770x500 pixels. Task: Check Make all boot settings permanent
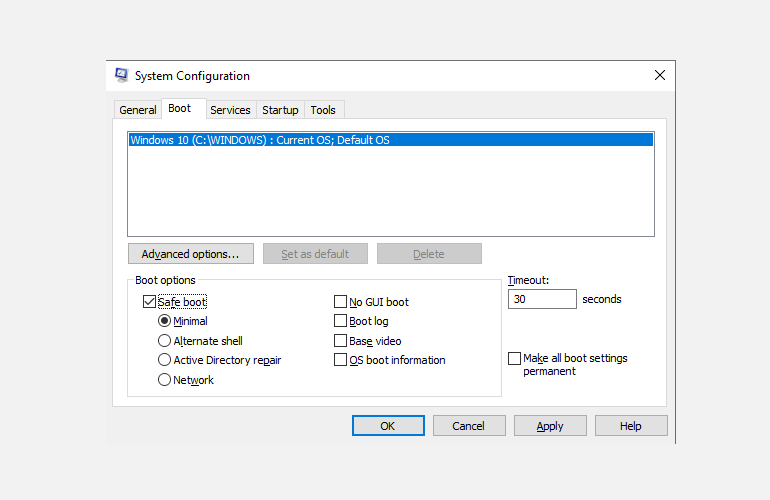pyautogui.click(x=514, y=358)
